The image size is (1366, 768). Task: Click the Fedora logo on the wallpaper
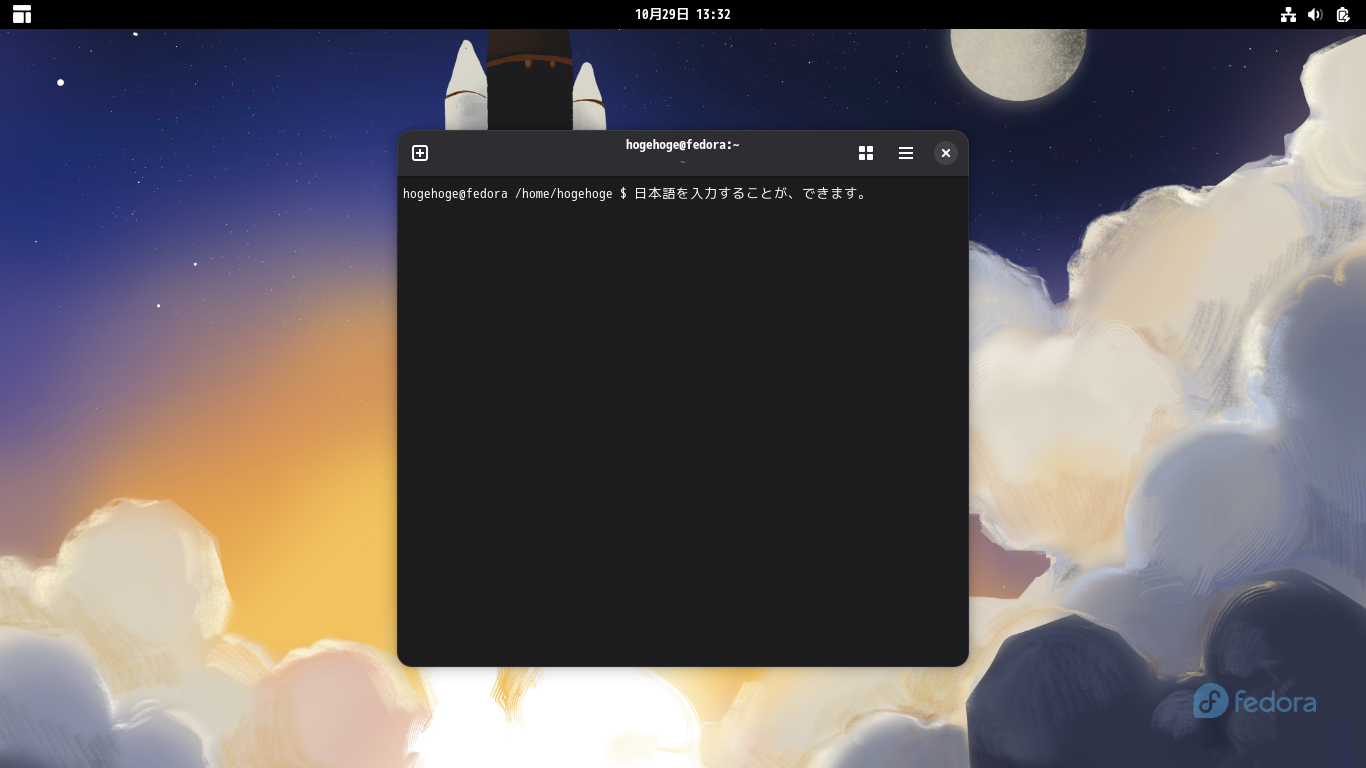[x=1254, y=701]
